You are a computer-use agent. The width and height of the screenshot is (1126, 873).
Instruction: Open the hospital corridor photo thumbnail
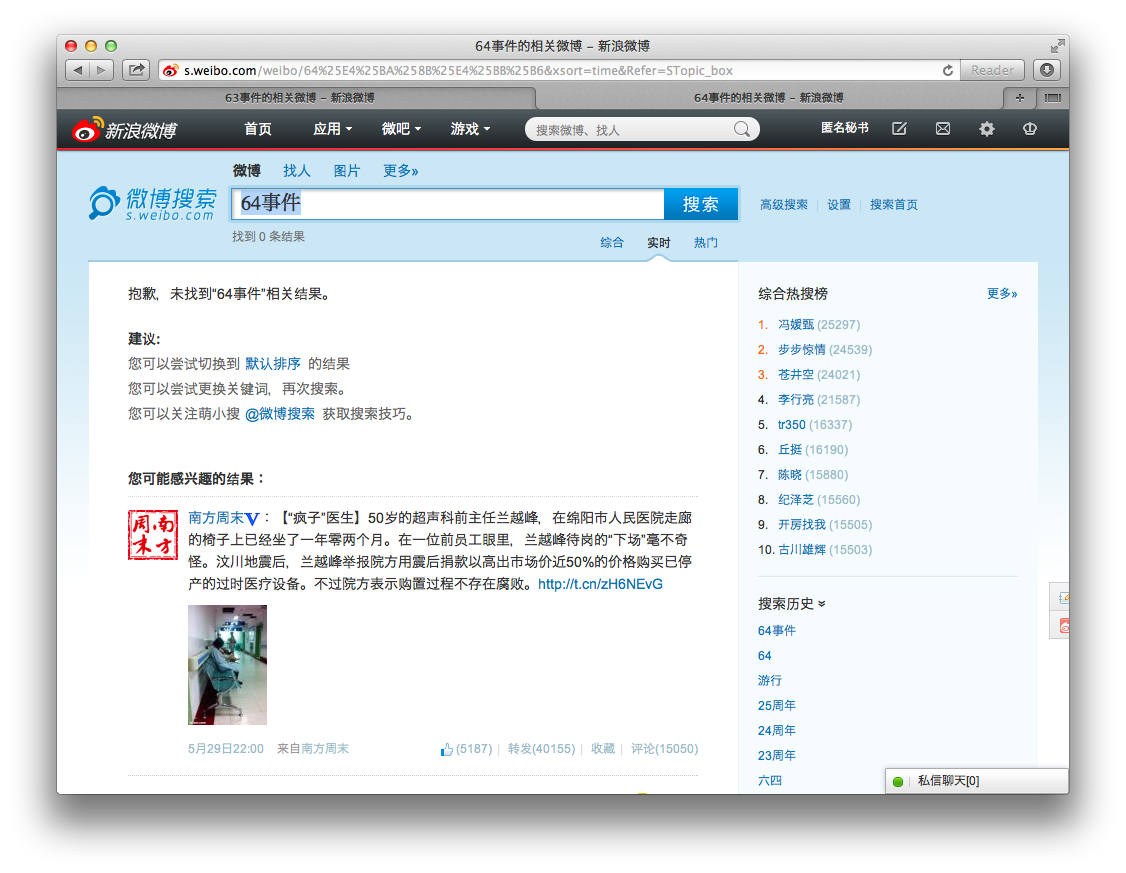pos(227,665)
